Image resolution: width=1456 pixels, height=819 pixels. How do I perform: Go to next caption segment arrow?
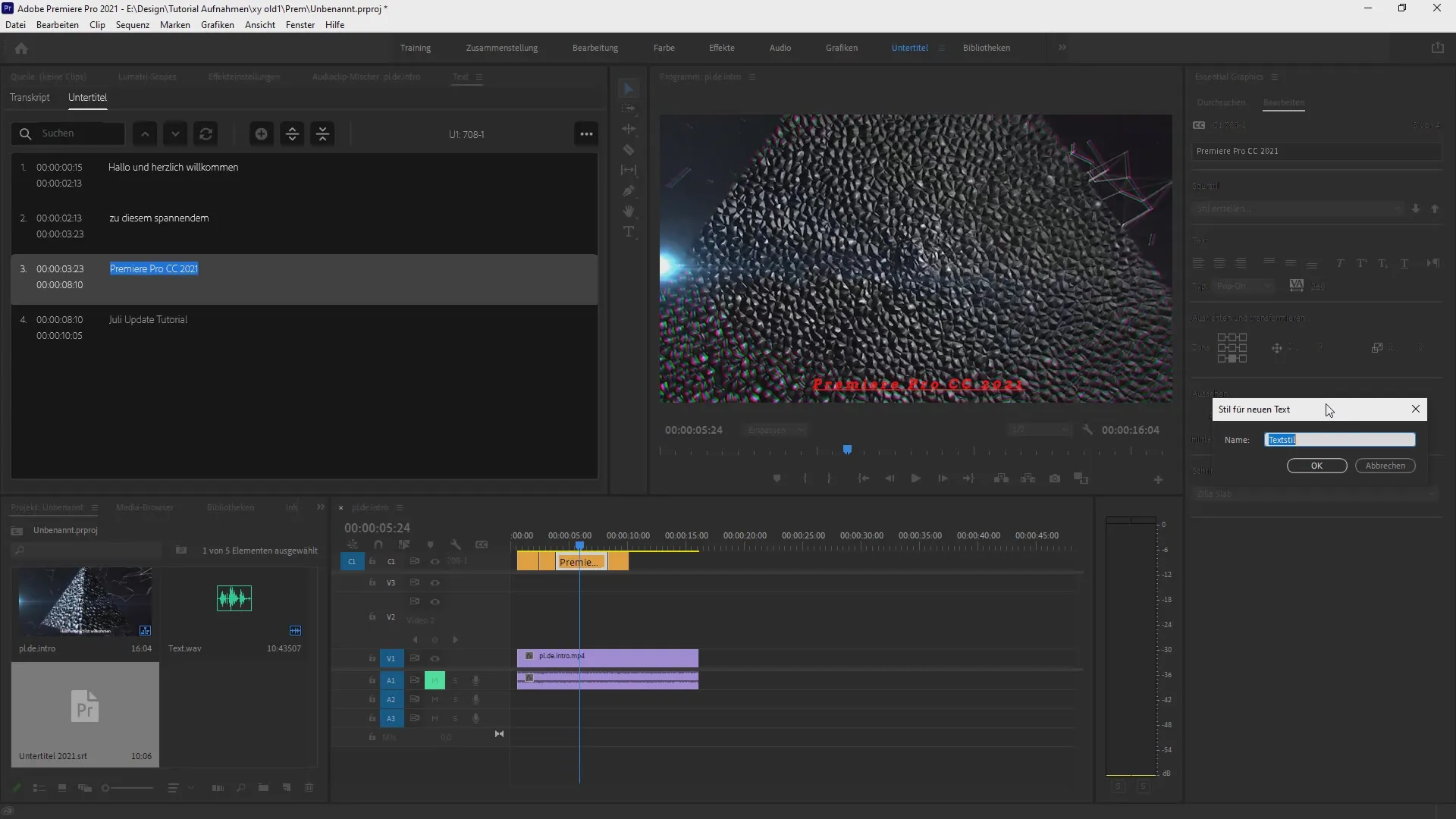click(x=175, y=133)
